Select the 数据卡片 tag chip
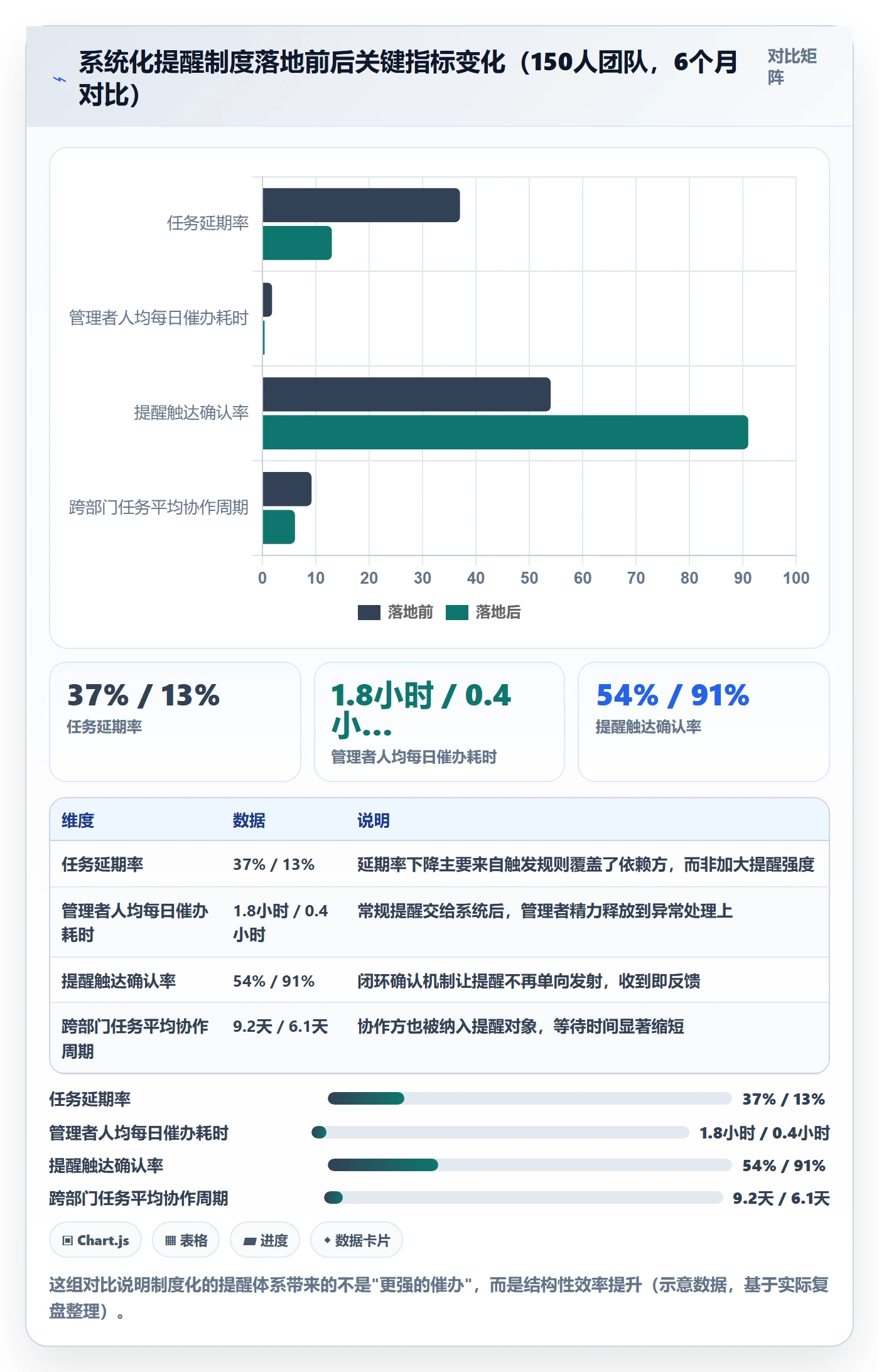The height and width of the screenshot is (1372, 879). tap(357, 1240)
